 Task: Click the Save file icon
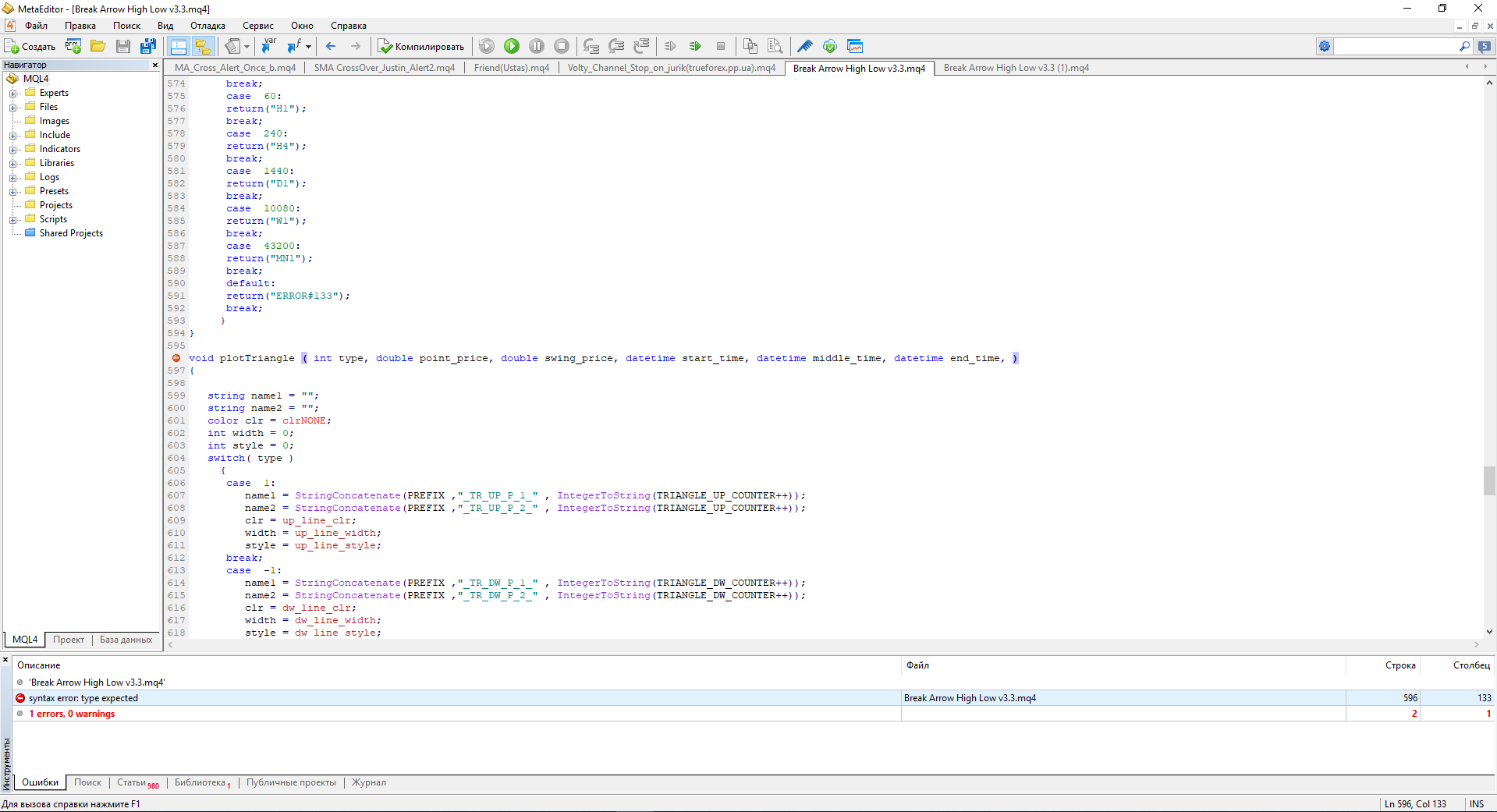[123, 47]
